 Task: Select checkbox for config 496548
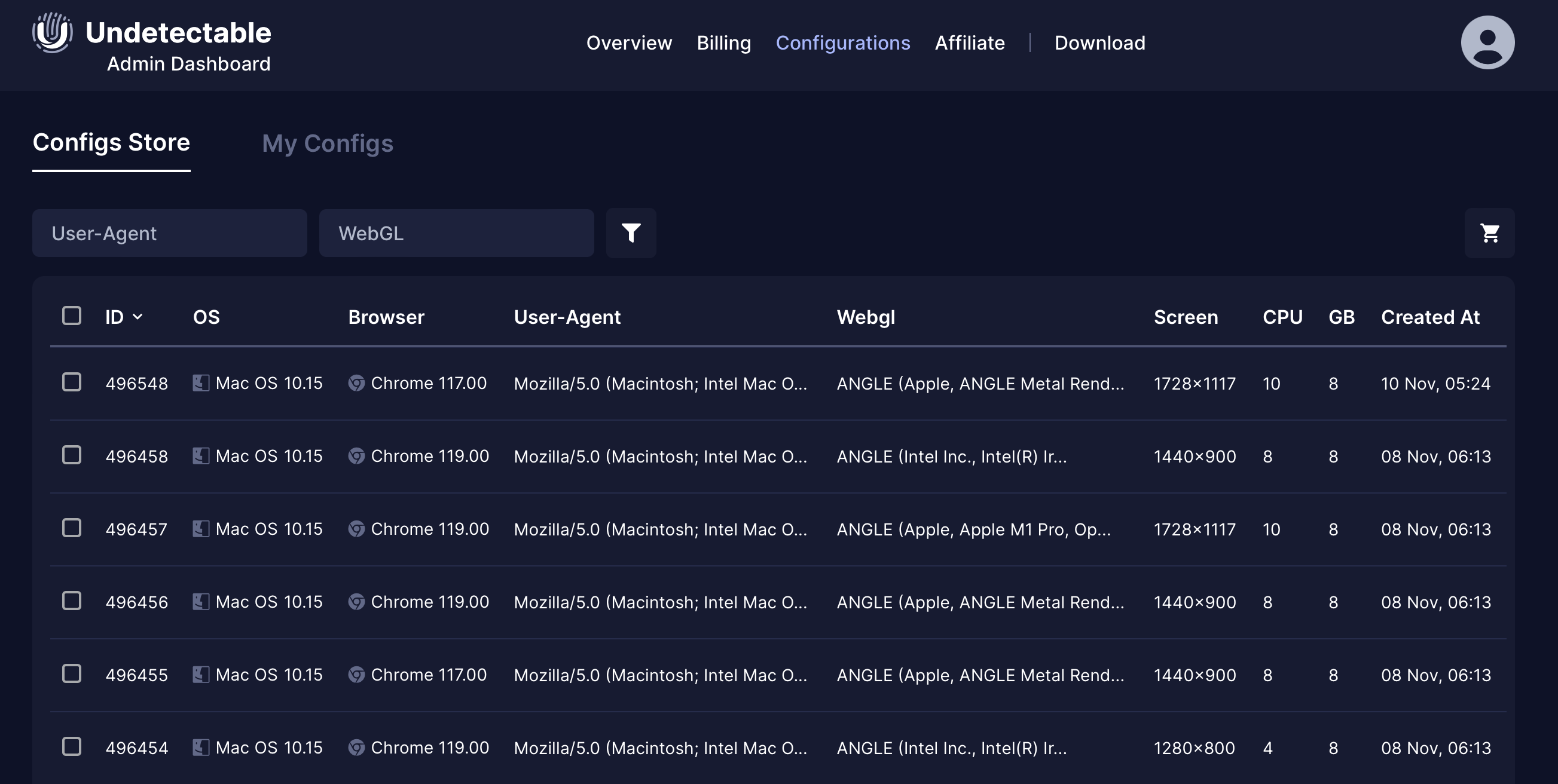(x=71, y=382)
